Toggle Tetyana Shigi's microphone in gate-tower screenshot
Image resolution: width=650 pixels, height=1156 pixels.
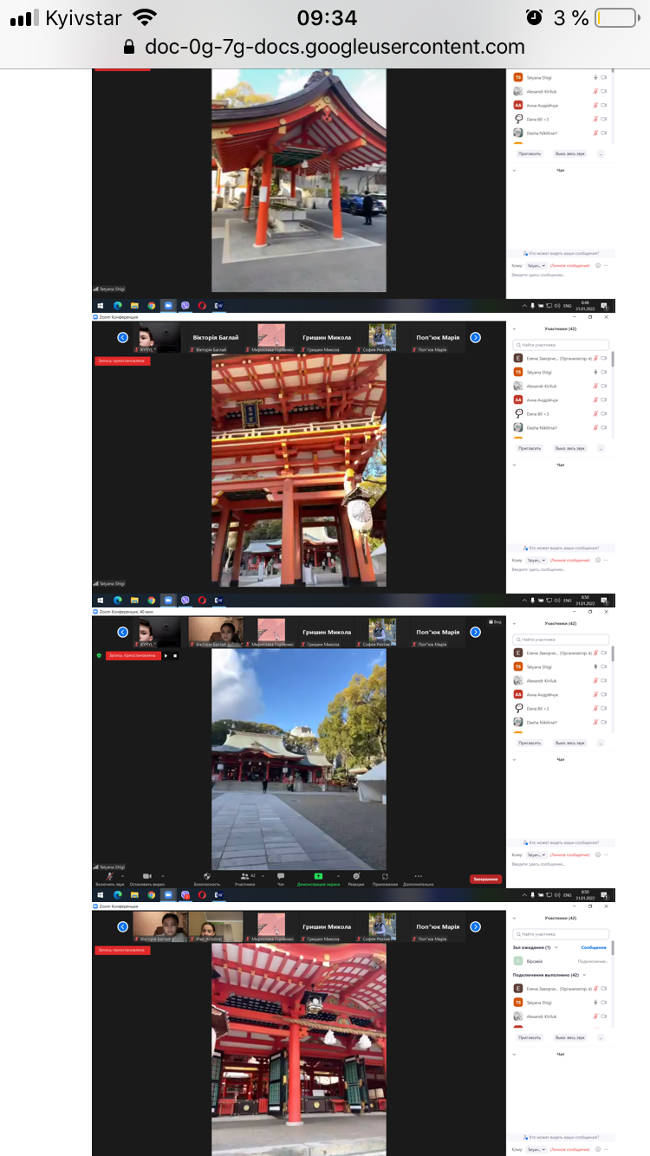click(x=595, y=372)
